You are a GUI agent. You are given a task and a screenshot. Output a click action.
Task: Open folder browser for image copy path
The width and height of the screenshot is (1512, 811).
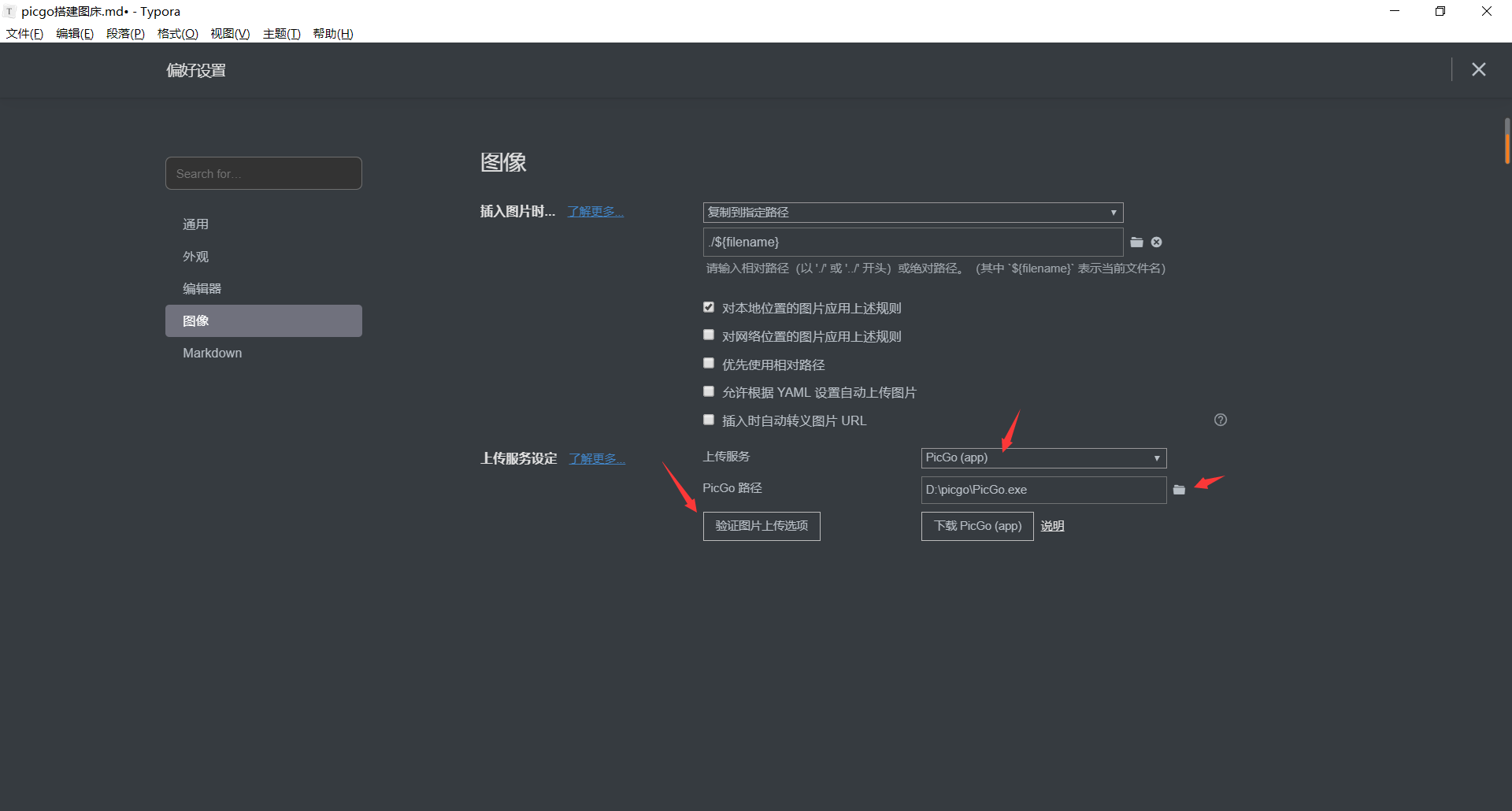click(x=1136, y=242)
